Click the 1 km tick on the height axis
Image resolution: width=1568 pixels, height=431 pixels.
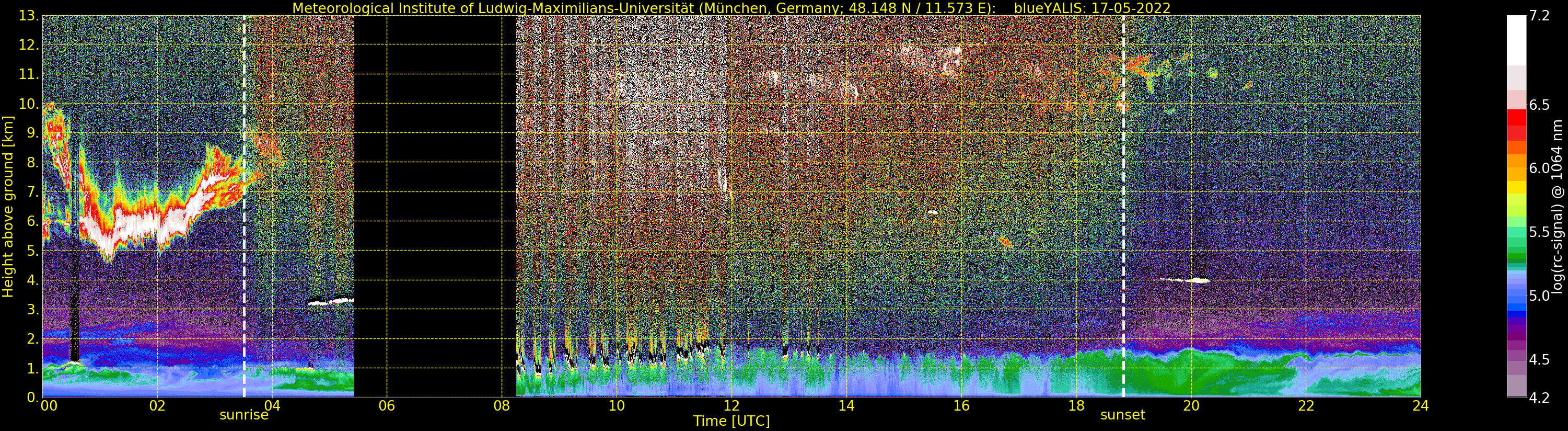[32, 368]
